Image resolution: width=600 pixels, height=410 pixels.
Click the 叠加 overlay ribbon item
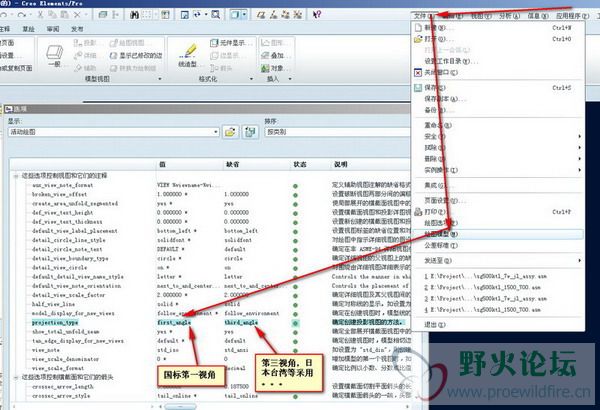(x=276, y=56)
